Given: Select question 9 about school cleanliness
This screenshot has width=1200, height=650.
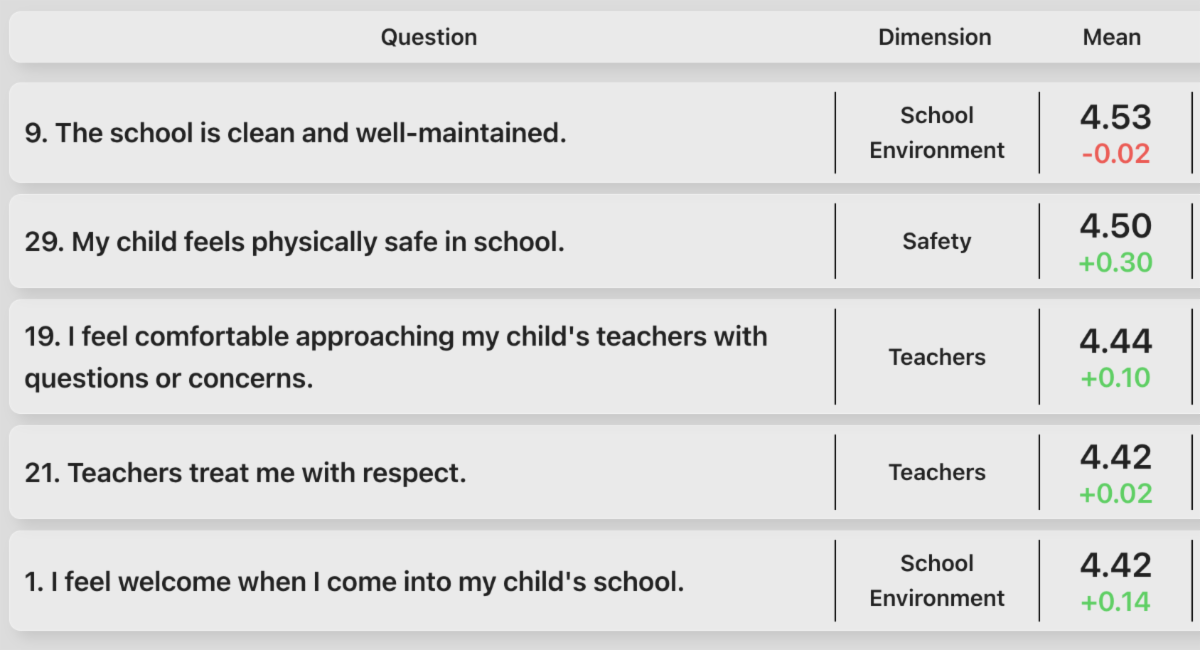Looking at the screenshot, I should tap(296, 133).
